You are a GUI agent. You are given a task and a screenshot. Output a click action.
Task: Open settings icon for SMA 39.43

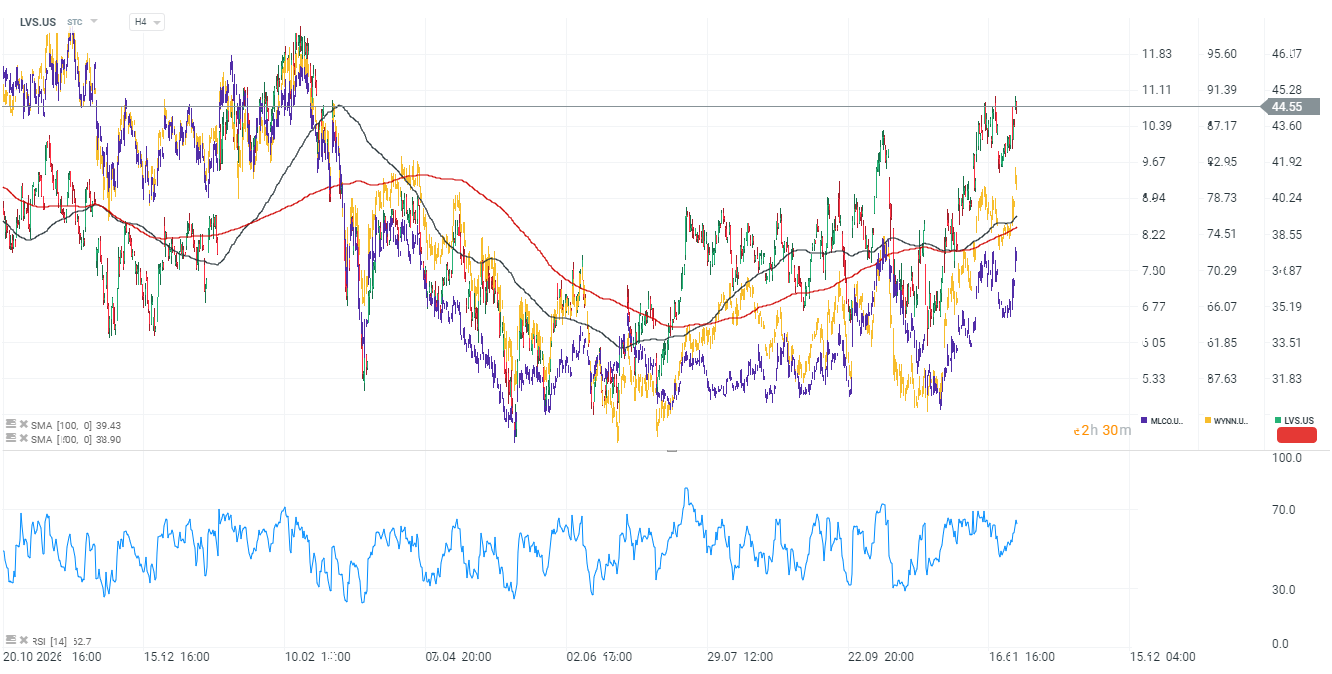[10, 425]
